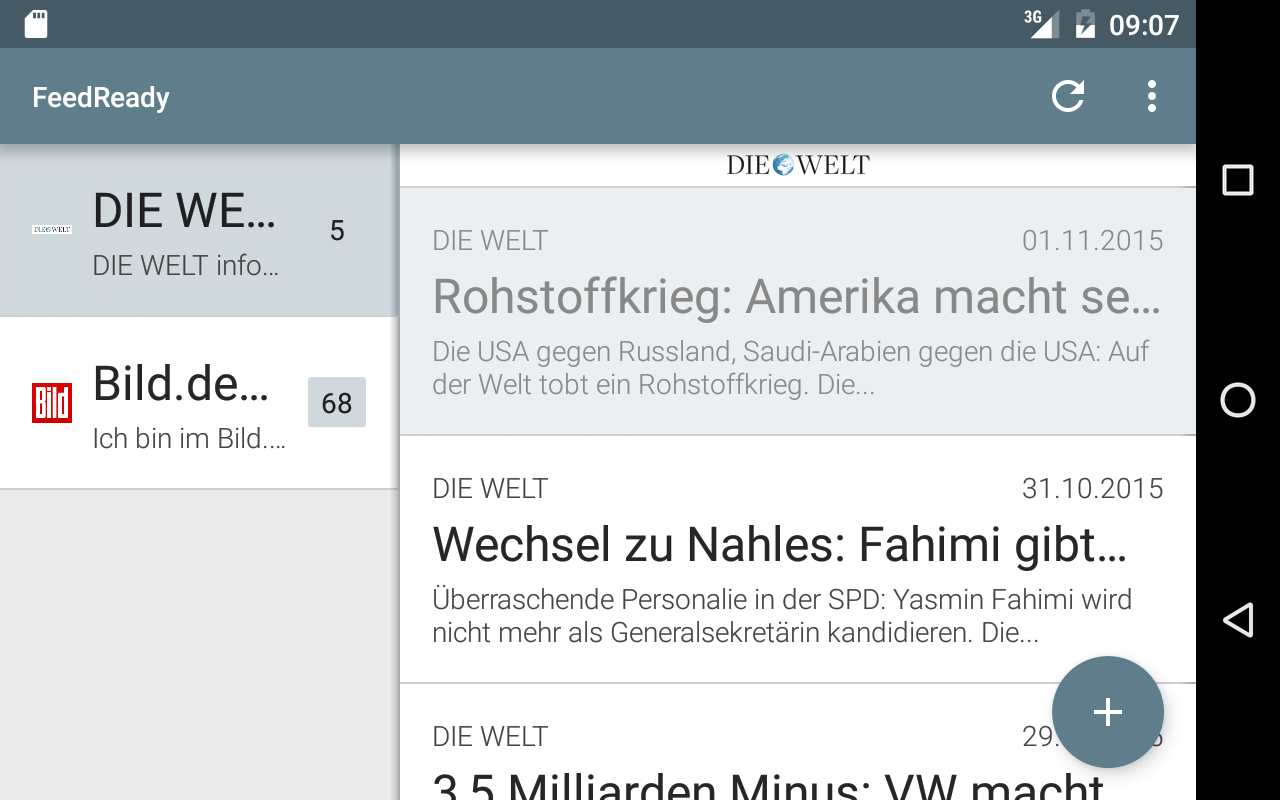
Task: Open article 3,5 Milliarden Minus: VW macht
Action: (x=798, y=743)
